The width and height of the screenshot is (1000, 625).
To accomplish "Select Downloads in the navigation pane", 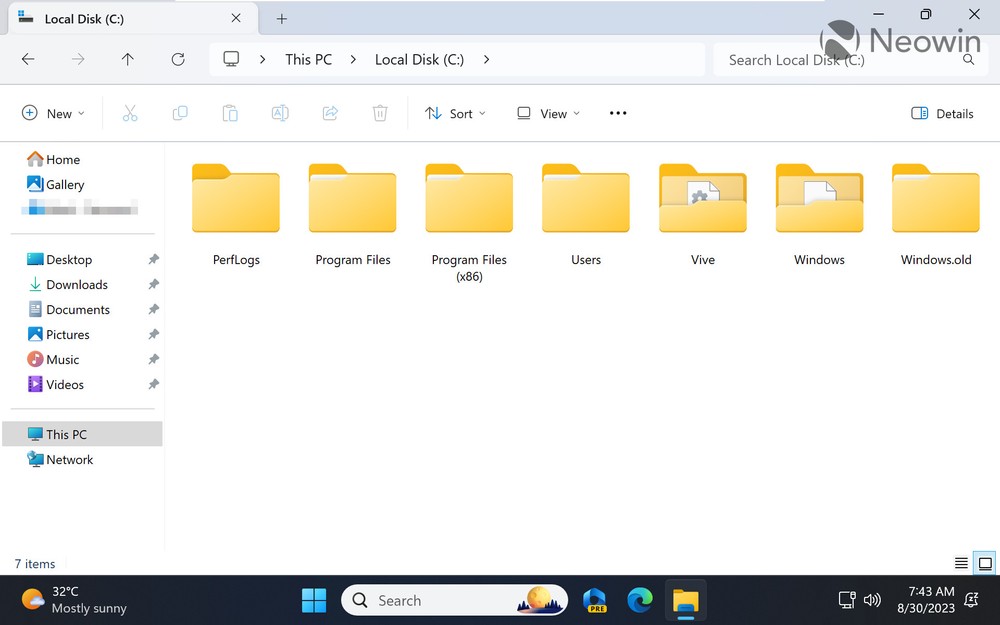I will [76, 285].
